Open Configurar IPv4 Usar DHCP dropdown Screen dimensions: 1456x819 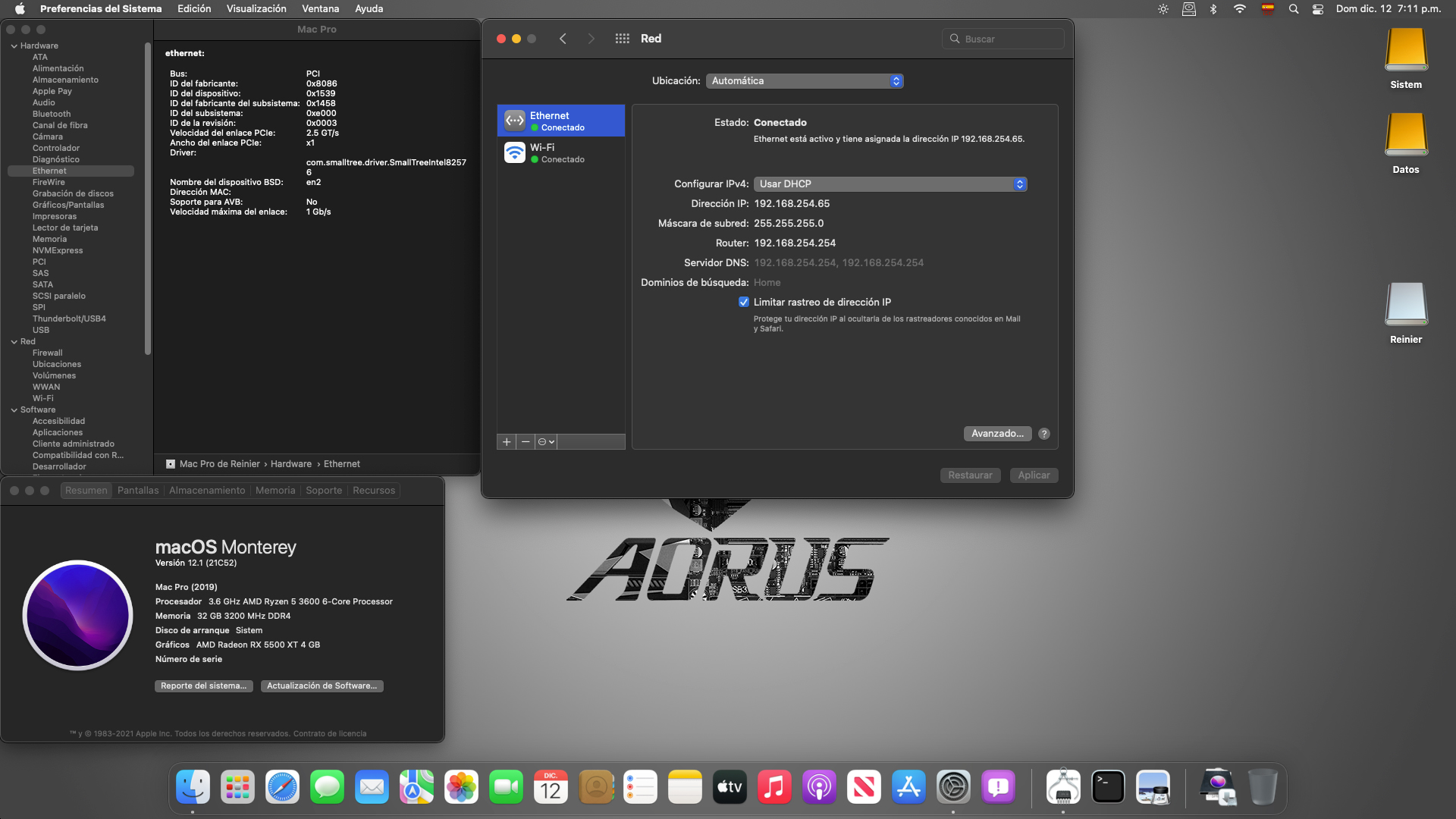(890, 184)
